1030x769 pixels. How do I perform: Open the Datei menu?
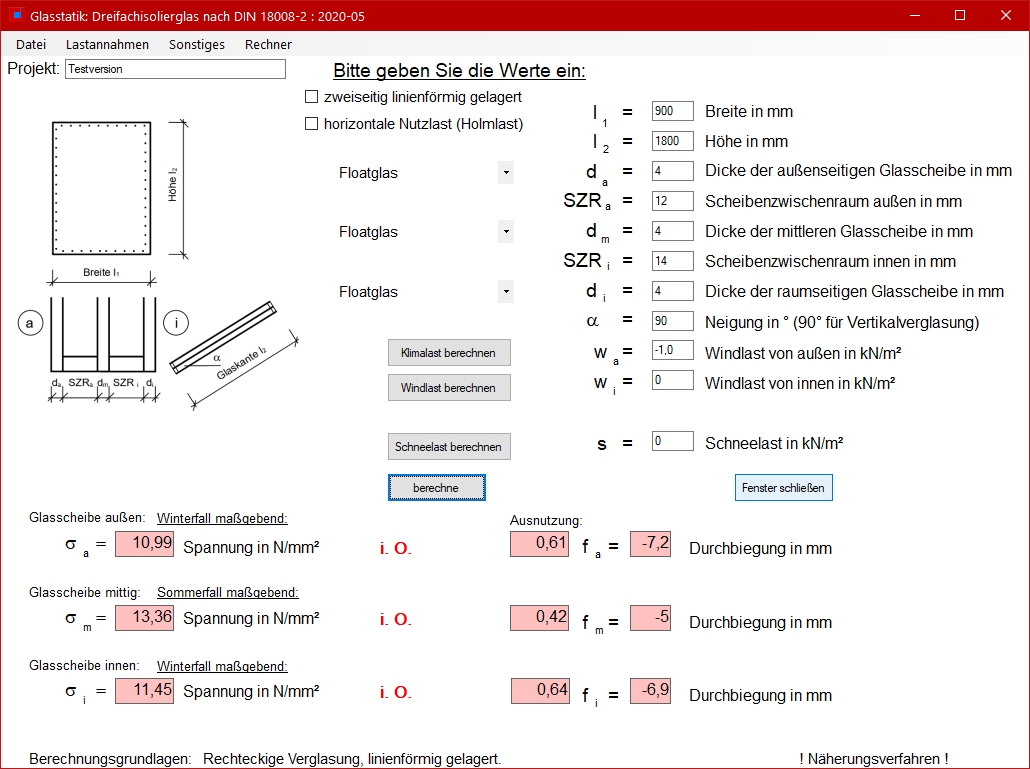31,45
